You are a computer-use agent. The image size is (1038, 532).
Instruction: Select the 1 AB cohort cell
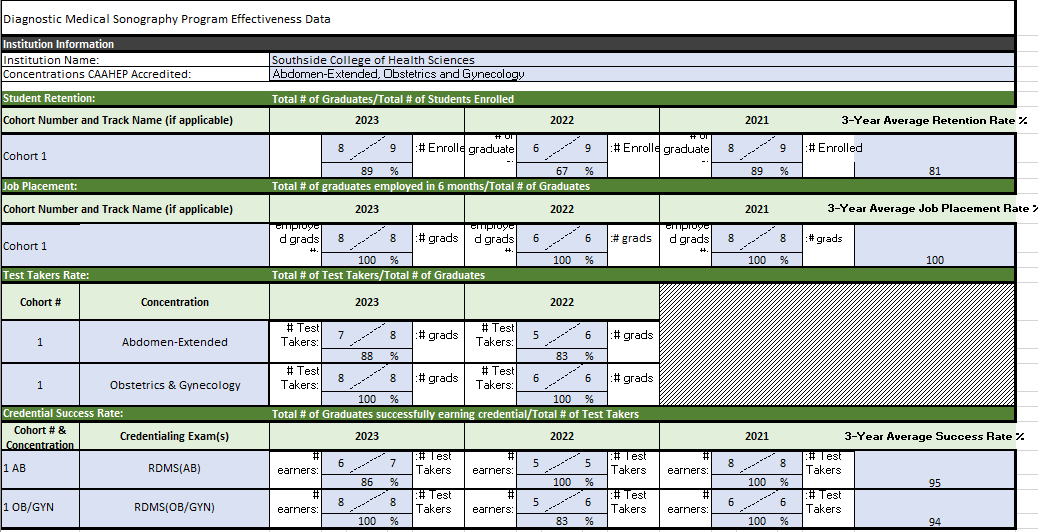tap(40, 466)
